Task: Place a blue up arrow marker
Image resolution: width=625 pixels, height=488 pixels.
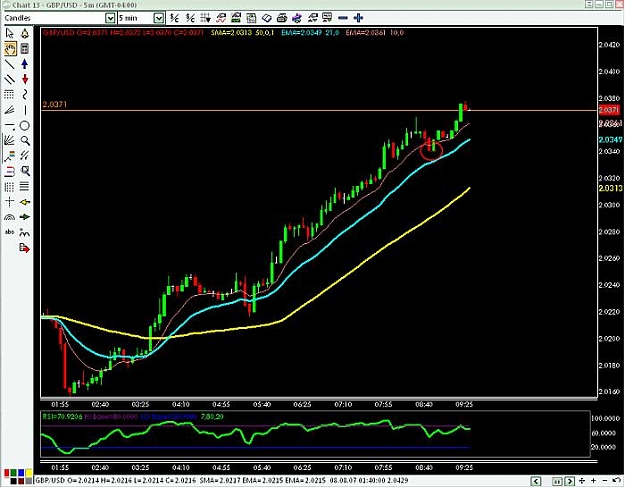Action: tap(25, 64)
